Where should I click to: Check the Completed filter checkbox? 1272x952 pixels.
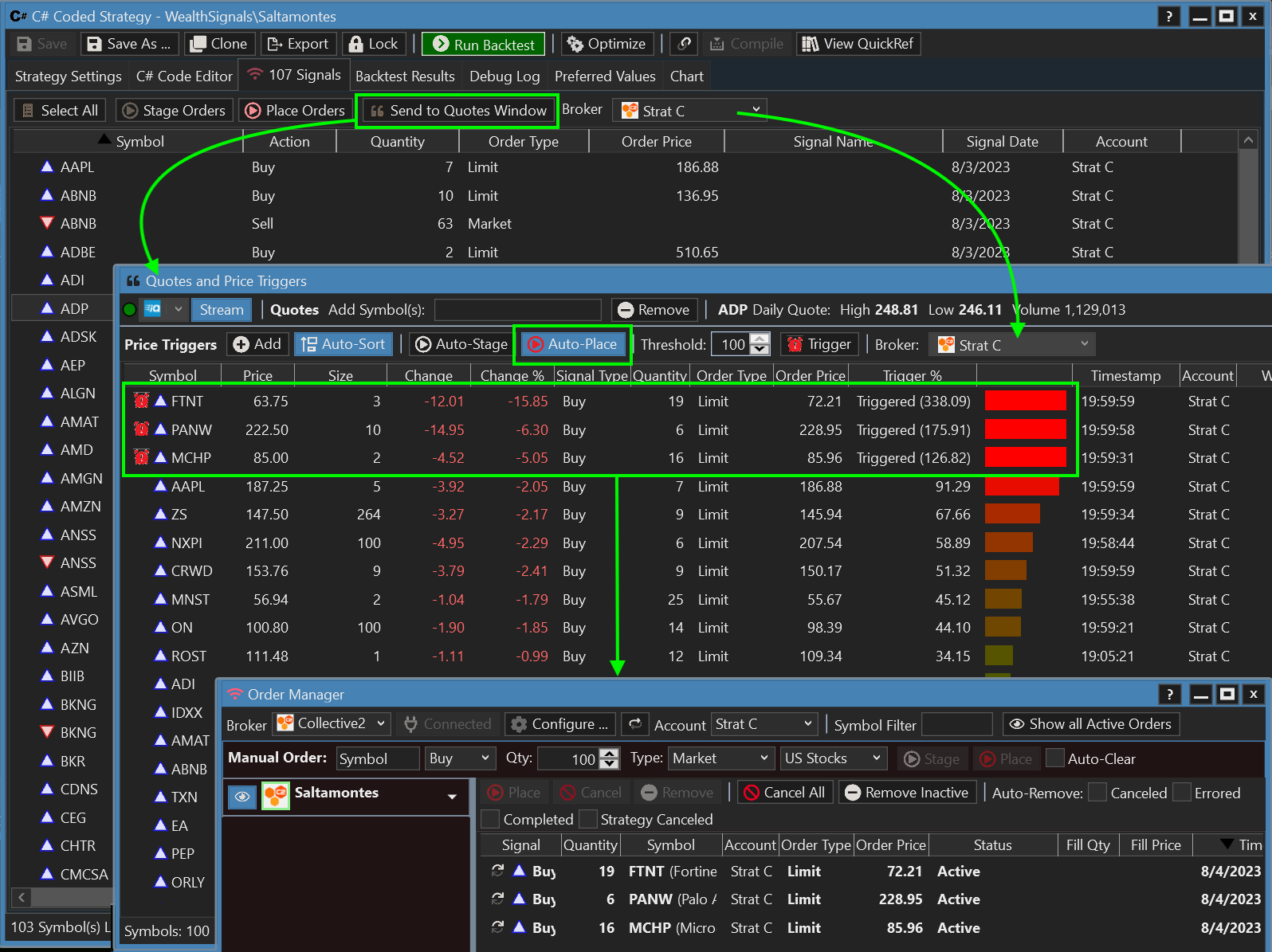coord(491,819)
